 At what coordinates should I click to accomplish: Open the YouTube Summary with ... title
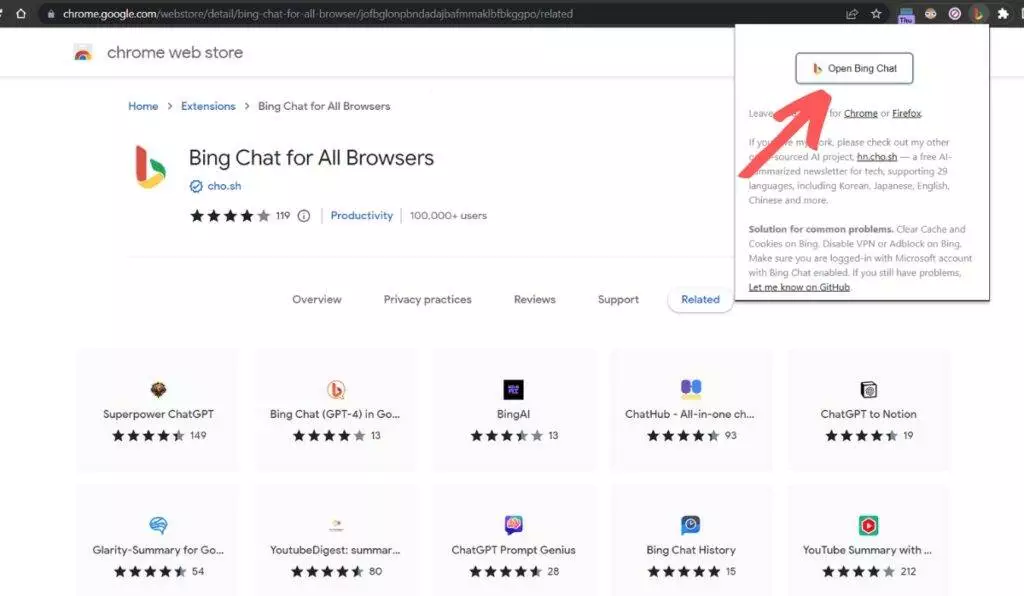867,550
